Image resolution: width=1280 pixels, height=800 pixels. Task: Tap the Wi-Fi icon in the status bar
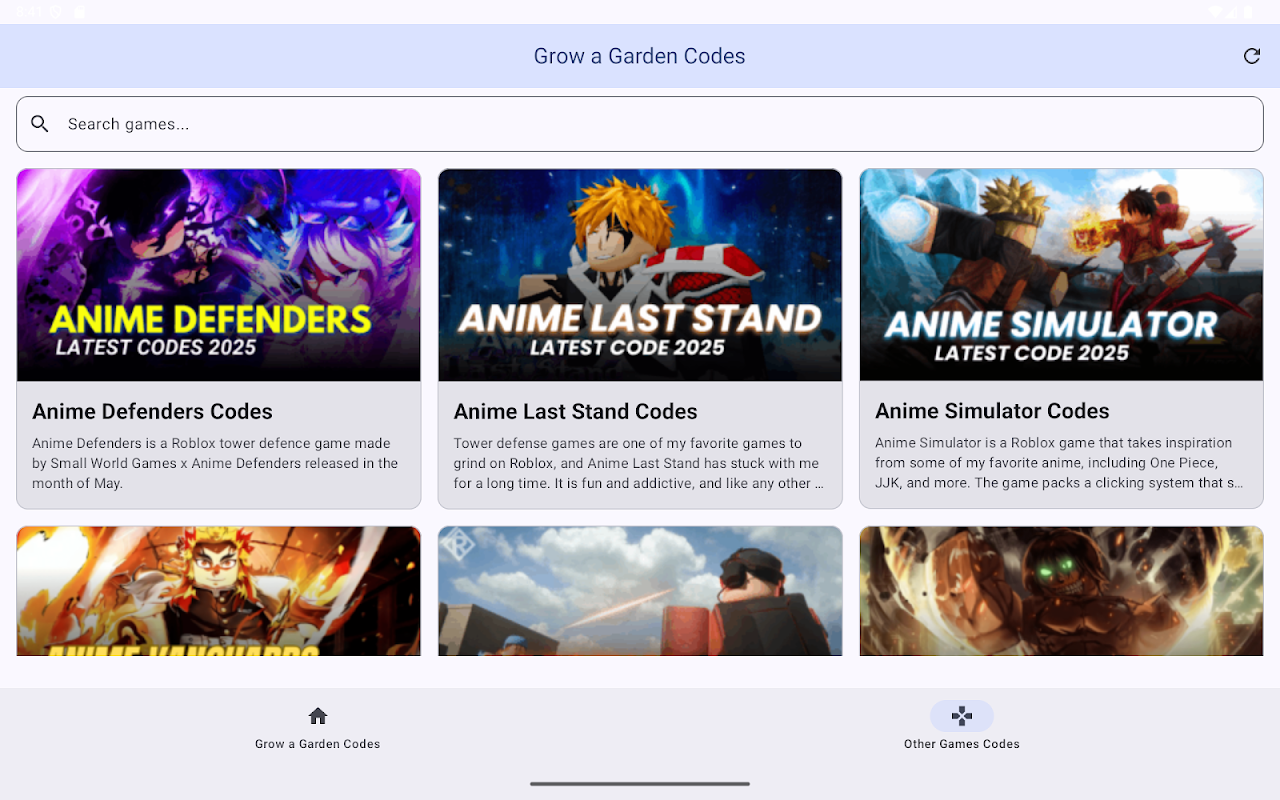tap(1217, 12)
